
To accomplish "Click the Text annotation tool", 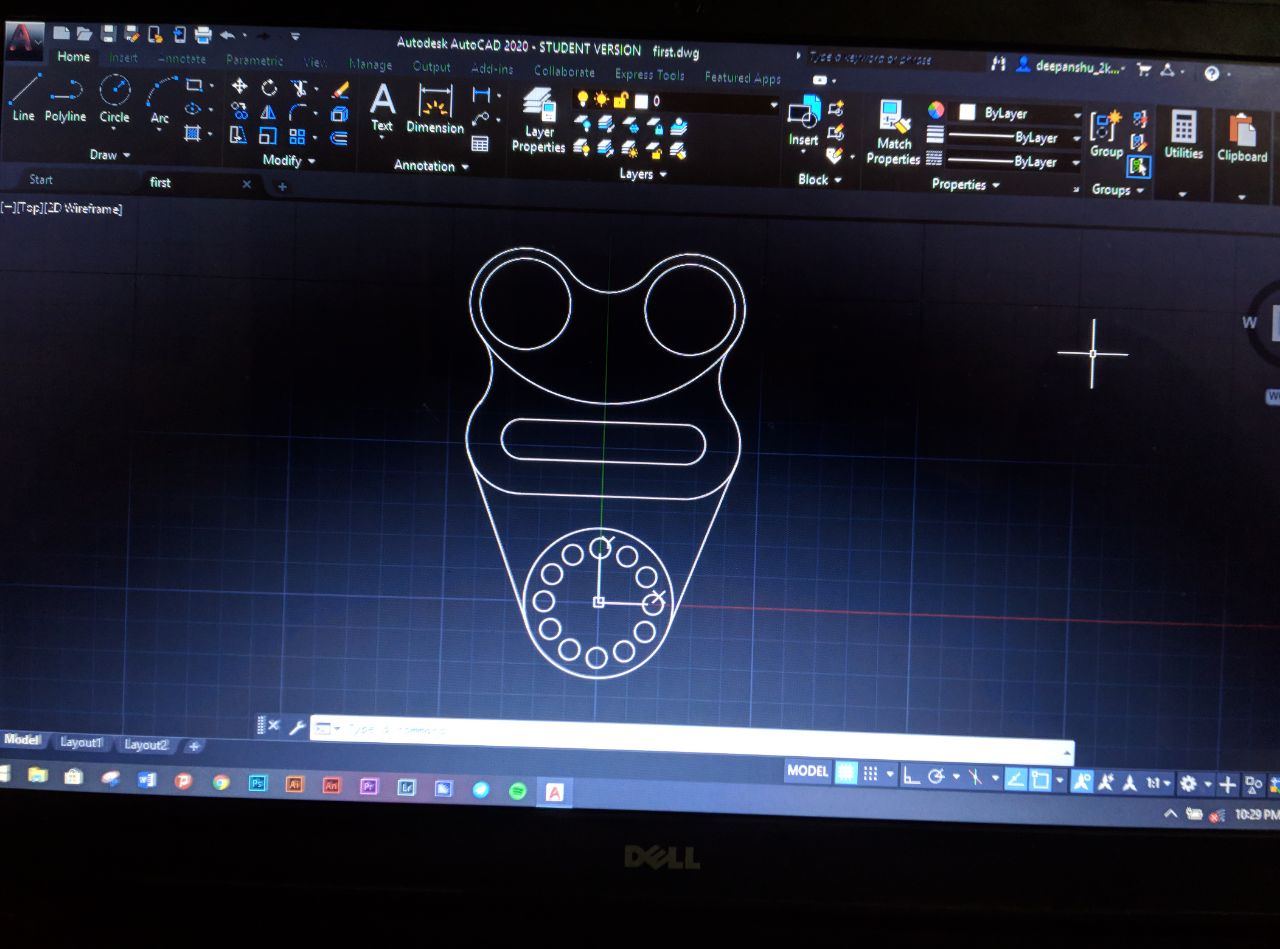I will tap(382, 107).
